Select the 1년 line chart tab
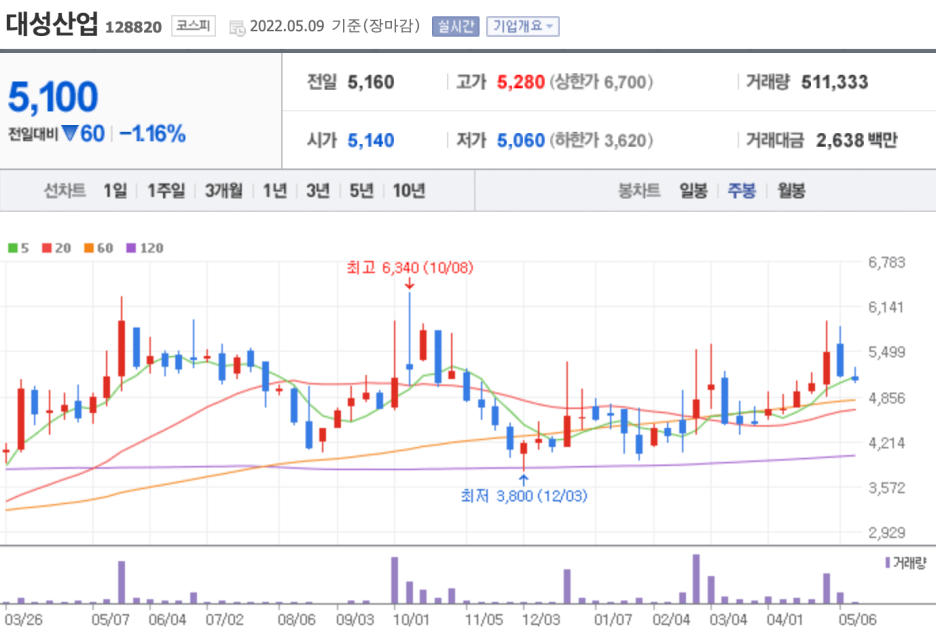The height and width of the screenshot is (644, 936). (x=275, y=191)
